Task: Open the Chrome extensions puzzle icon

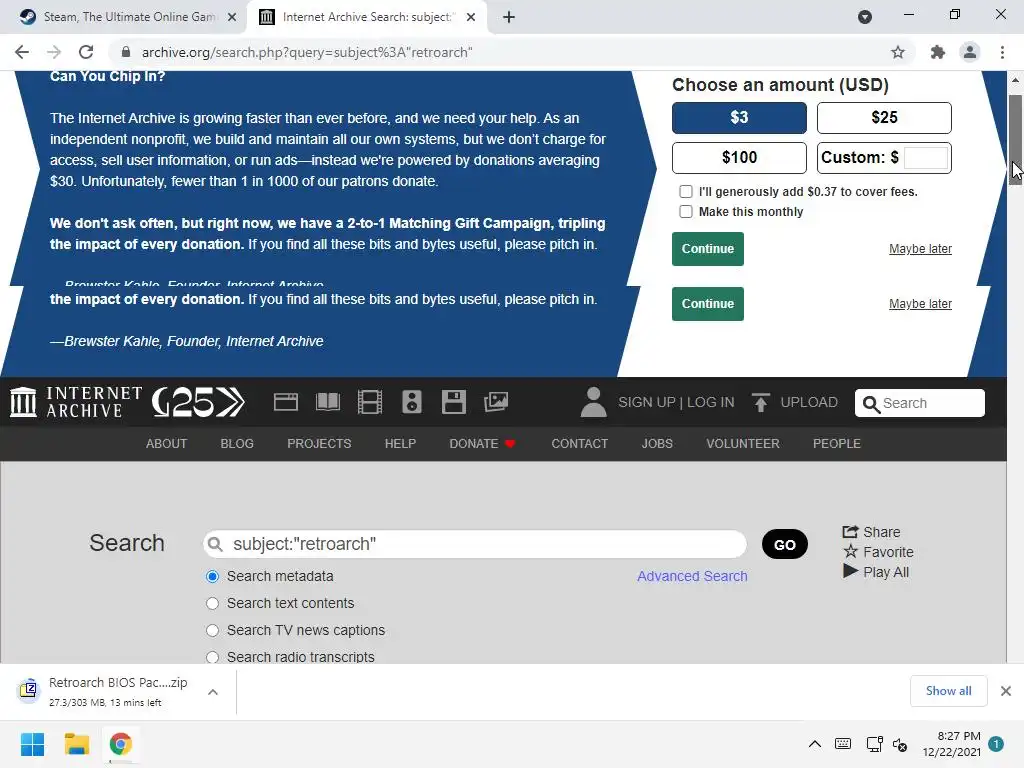Action: 938,52
